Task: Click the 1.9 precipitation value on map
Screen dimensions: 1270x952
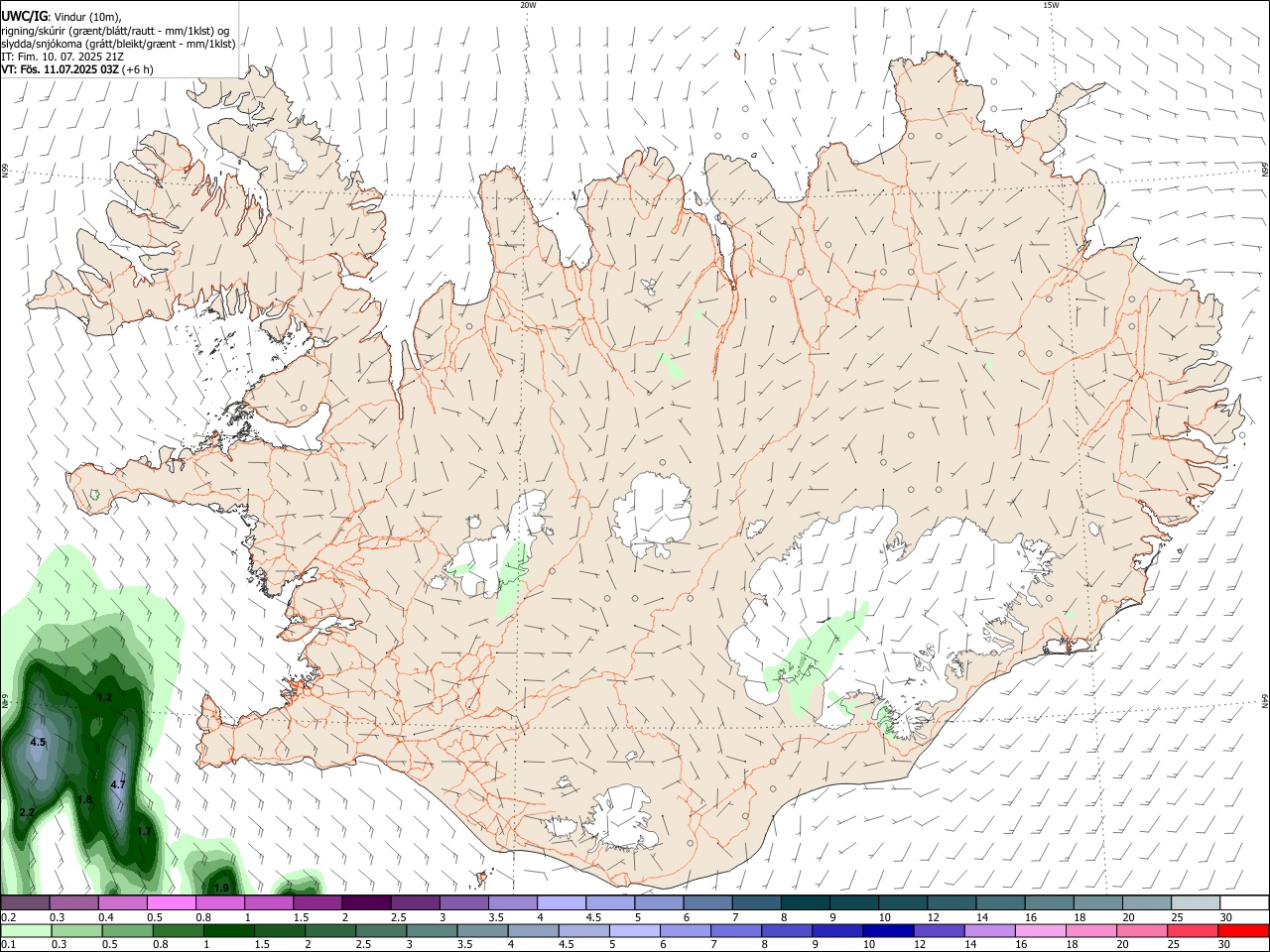Action: (x=222, y=889)
